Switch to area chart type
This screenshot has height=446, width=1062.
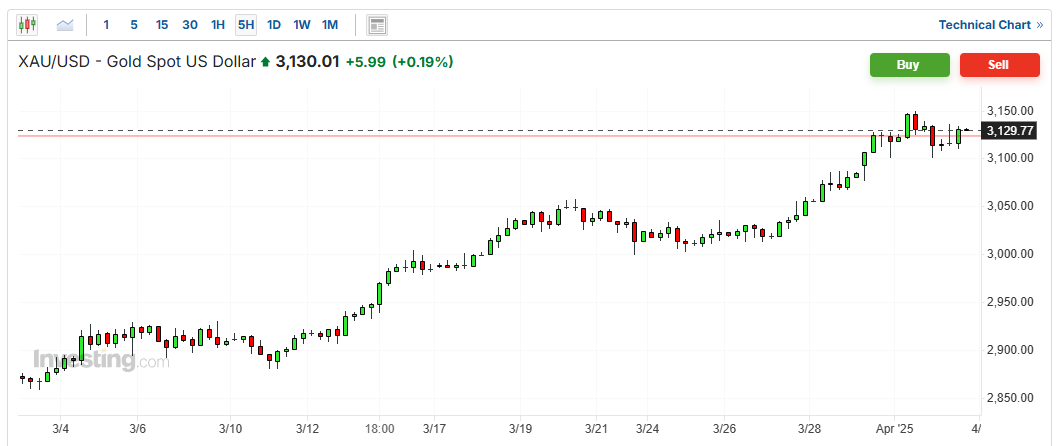pos(65,24)
